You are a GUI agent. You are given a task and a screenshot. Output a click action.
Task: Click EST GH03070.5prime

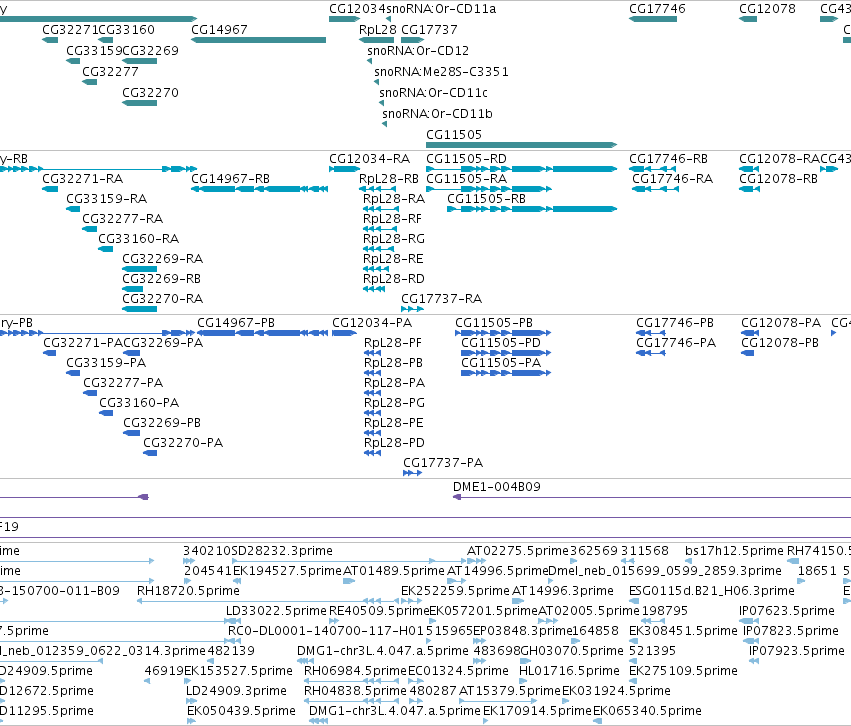tap(572, 651)
